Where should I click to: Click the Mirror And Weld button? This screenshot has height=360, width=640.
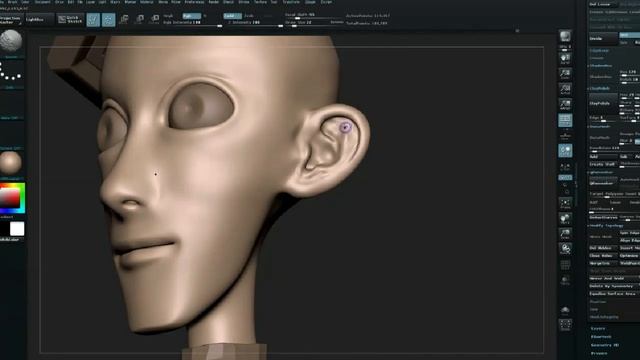click(x=614, y=278)
